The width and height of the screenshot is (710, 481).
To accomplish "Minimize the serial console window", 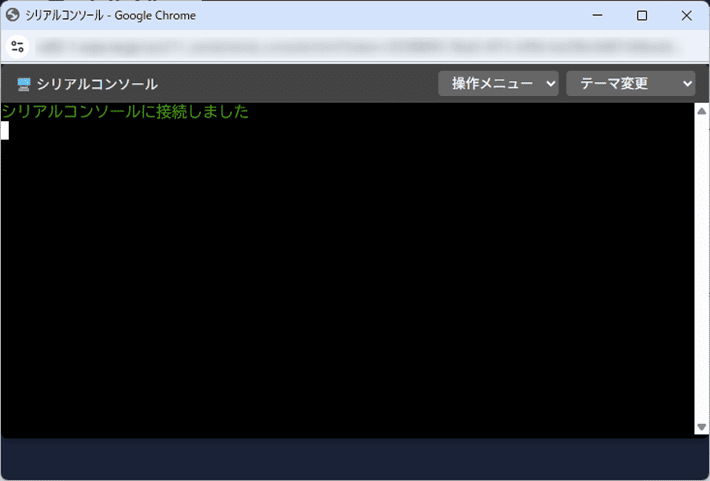I will (598, 15).
